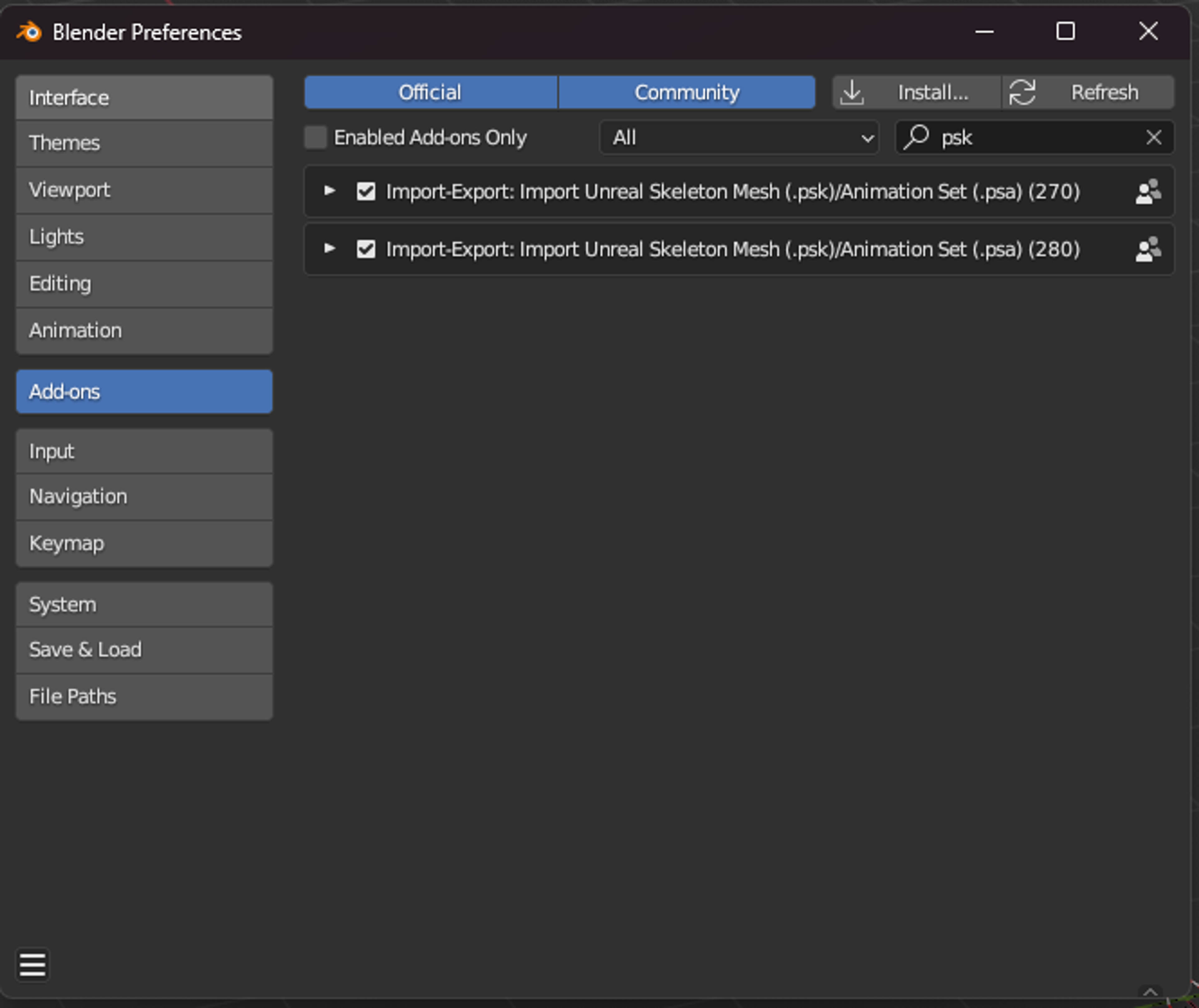Screen dimensions: 1199x1008
Task: Click the Install... button
Action: (916, 92)
